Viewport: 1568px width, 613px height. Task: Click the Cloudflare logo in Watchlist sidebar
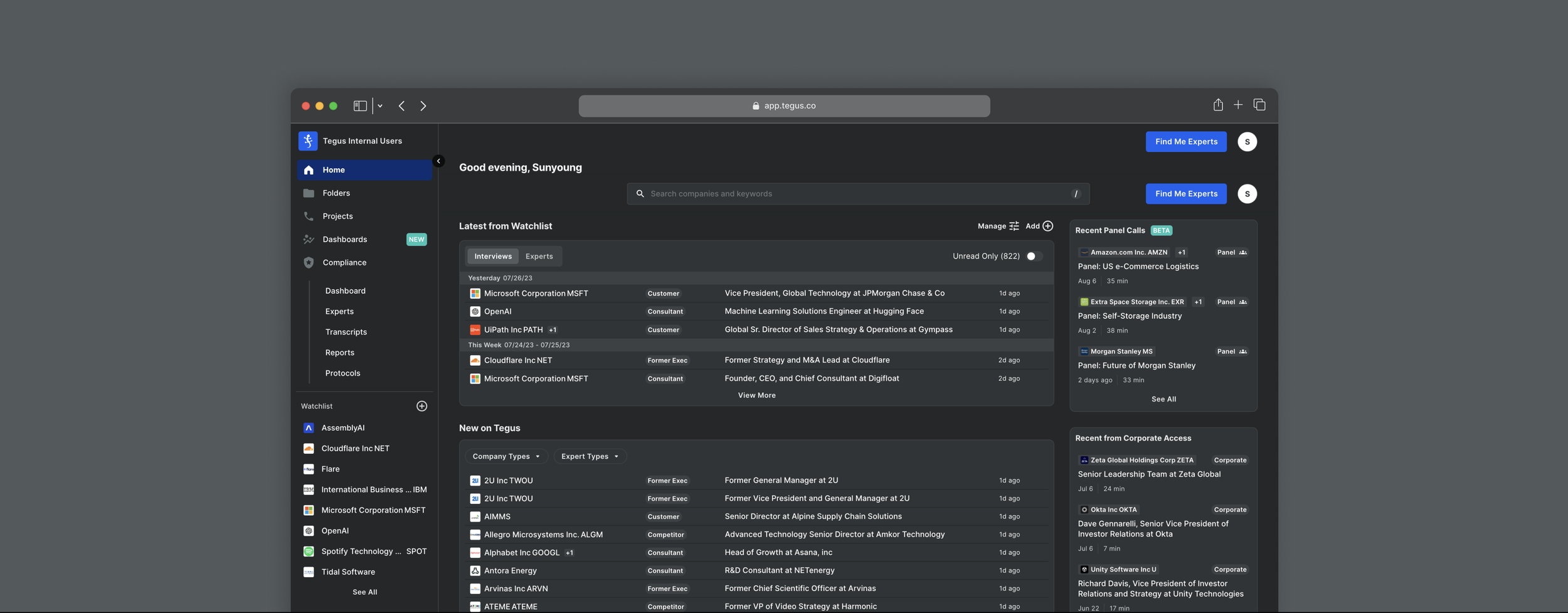[309, 449]
